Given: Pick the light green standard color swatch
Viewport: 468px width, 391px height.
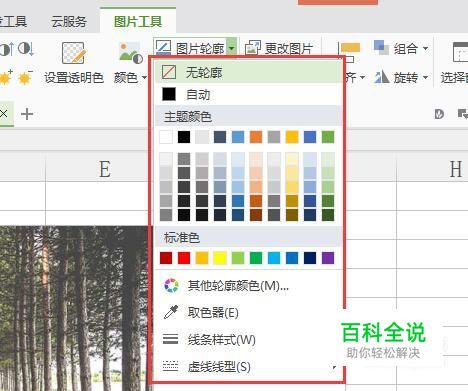Looking at the screenshot, I should [x=238, y=258].
